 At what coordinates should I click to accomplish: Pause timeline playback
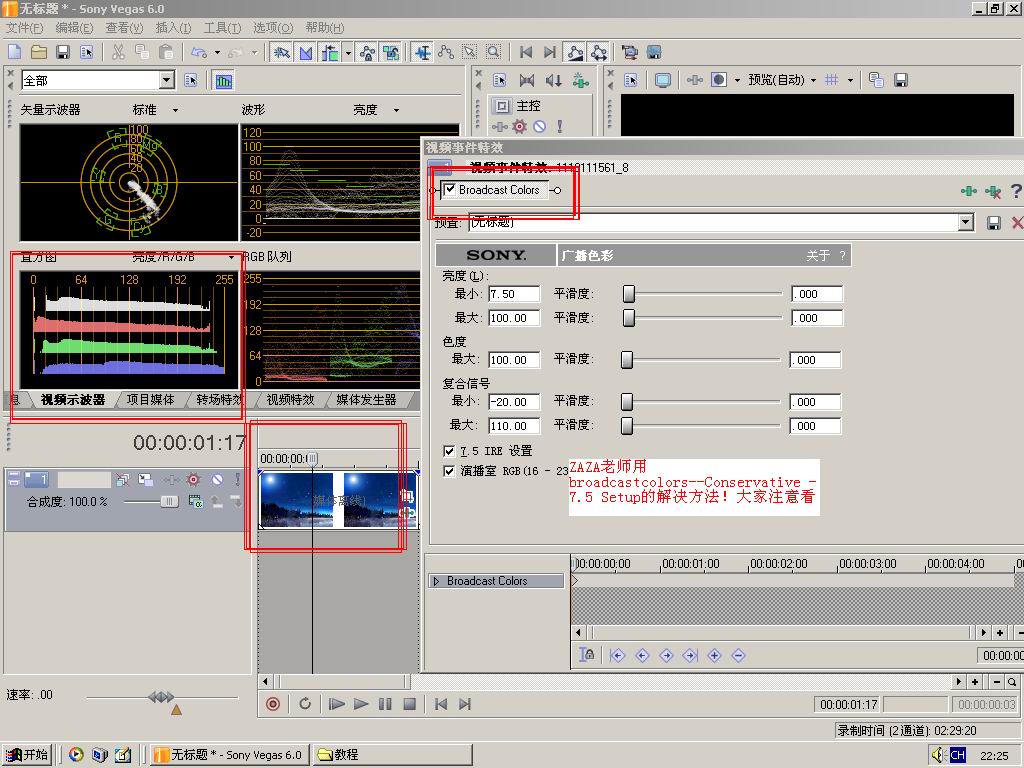(385, 704)
